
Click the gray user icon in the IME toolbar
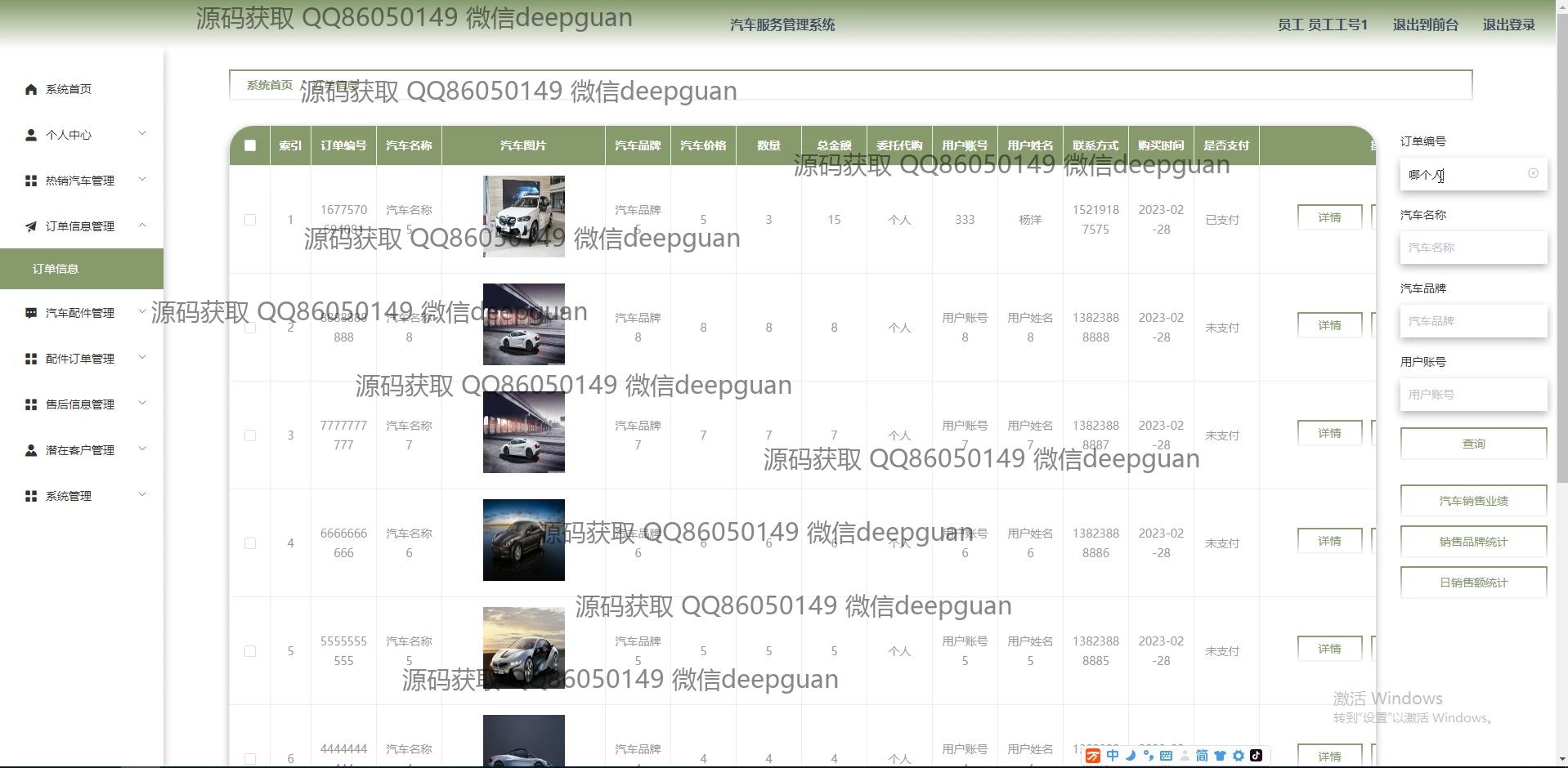tap(1185, 756)
